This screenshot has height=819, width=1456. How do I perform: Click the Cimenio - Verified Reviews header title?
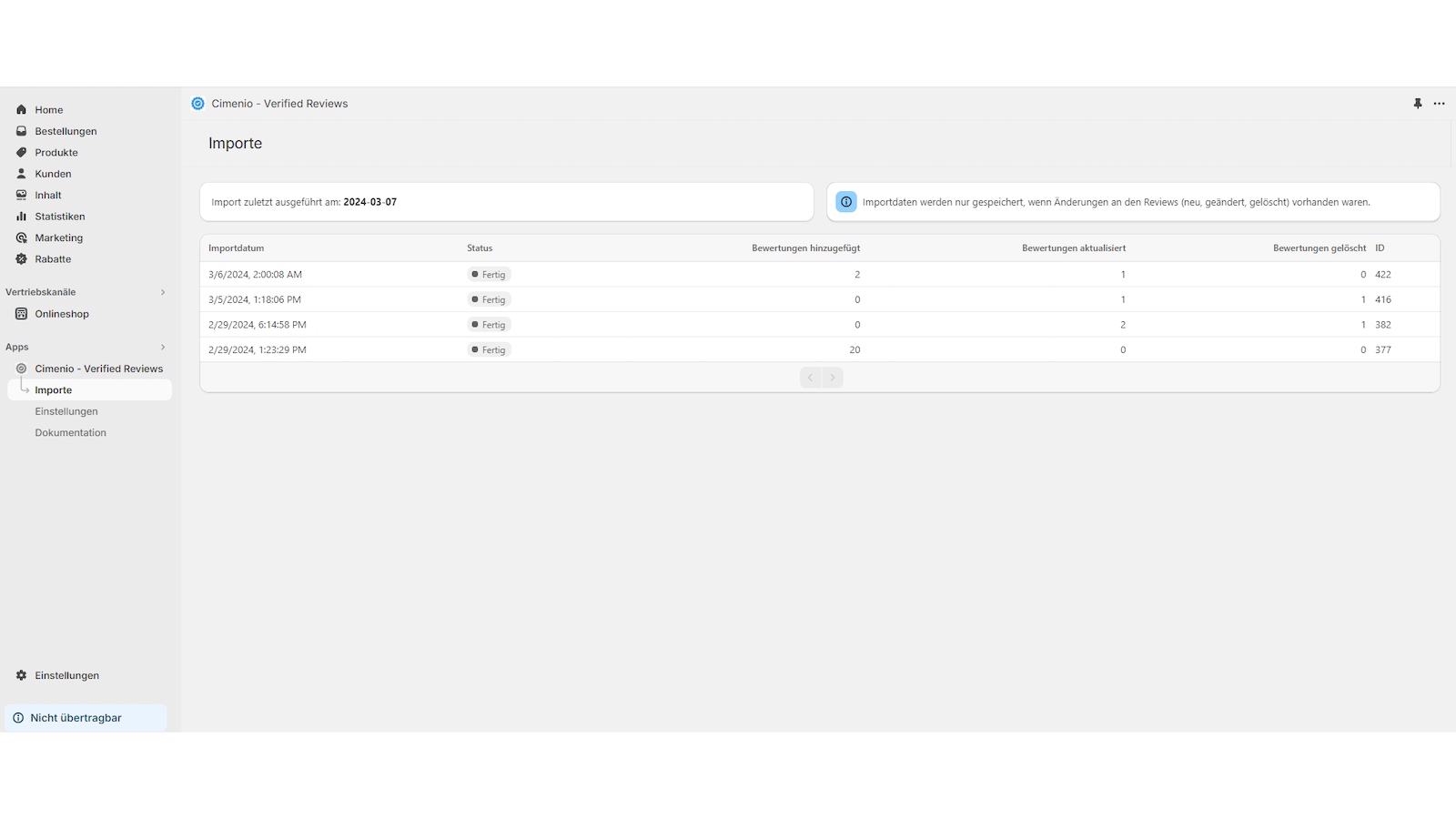point(280,104)
